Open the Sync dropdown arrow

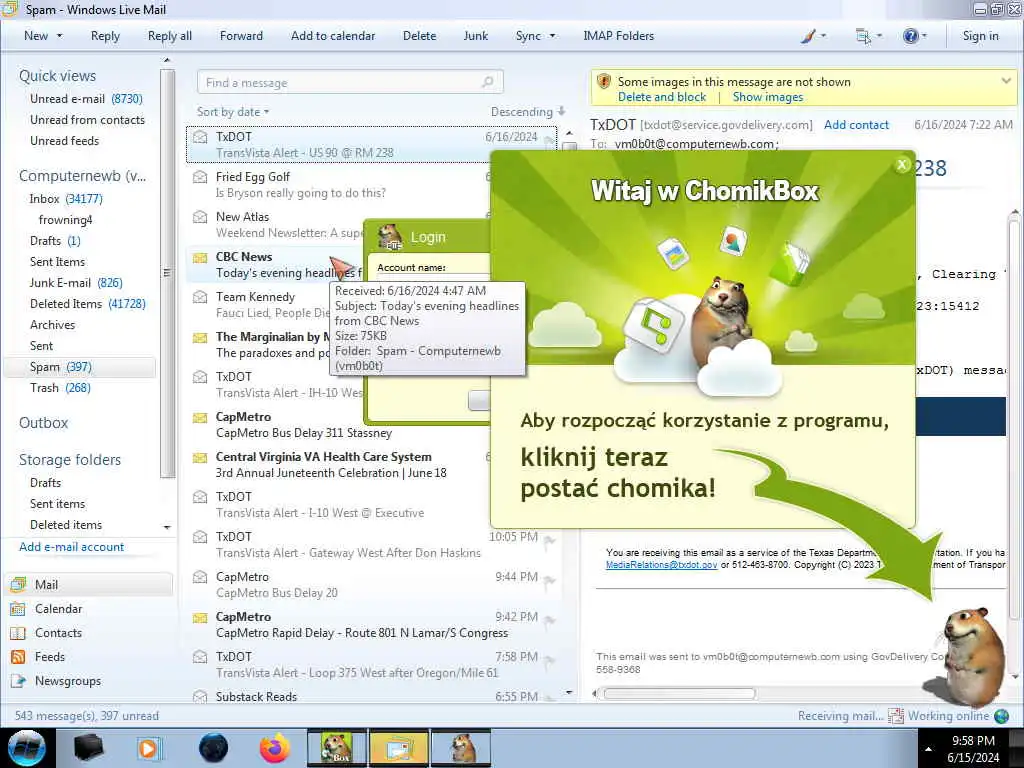point(552,36)
